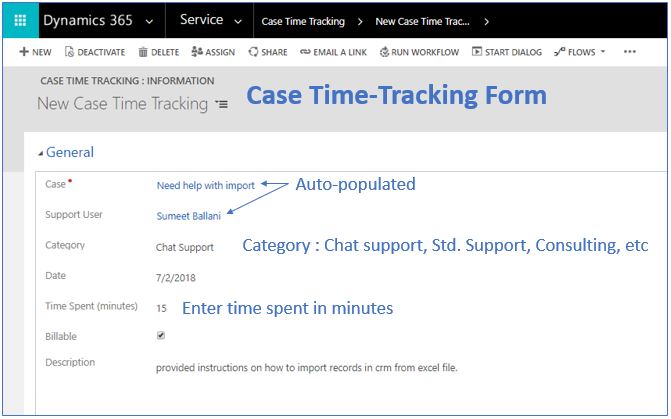Expand chevron after New Case Time Trac...
Image resolution: width=671 pixels, height=419 pixels.
point(487,21)
